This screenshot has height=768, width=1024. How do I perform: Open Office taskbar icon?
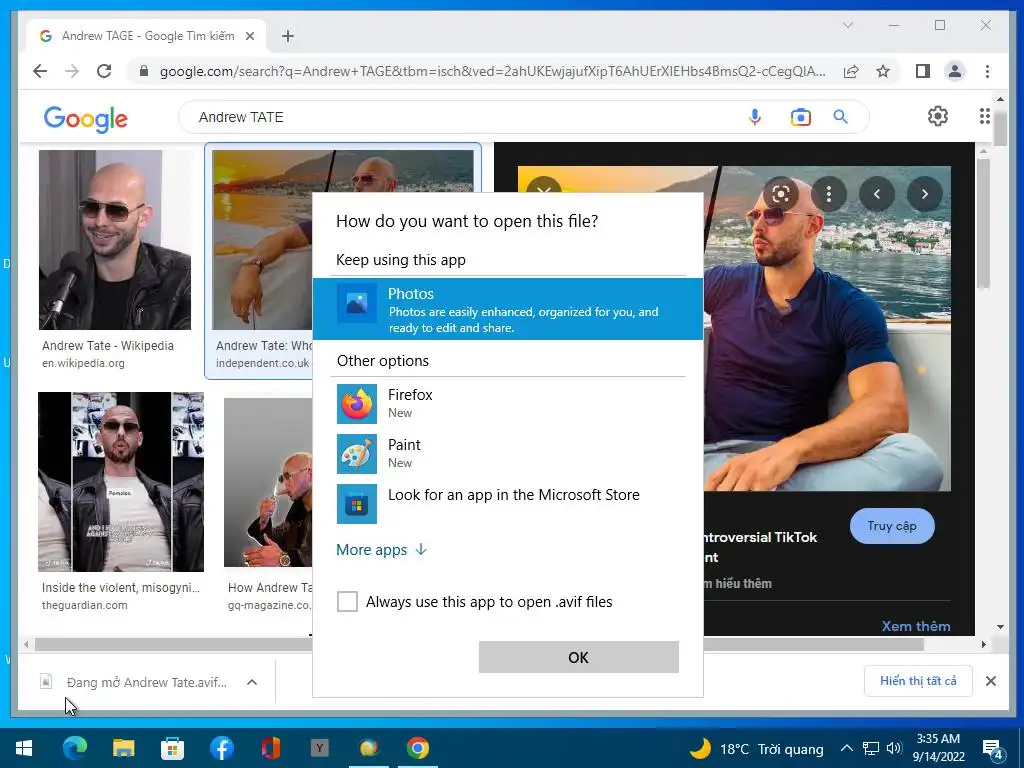click(x=271, y=748)
